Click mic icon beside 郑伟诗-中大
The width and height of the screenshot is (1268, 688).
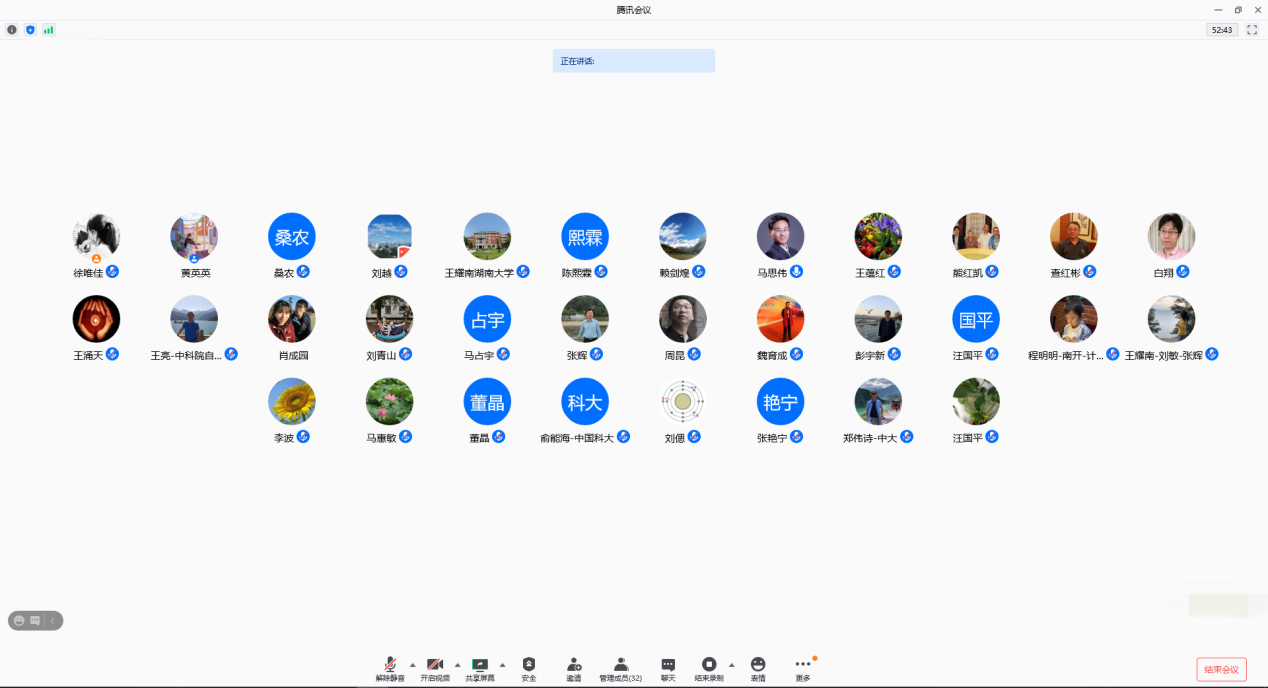coord(907,437)
